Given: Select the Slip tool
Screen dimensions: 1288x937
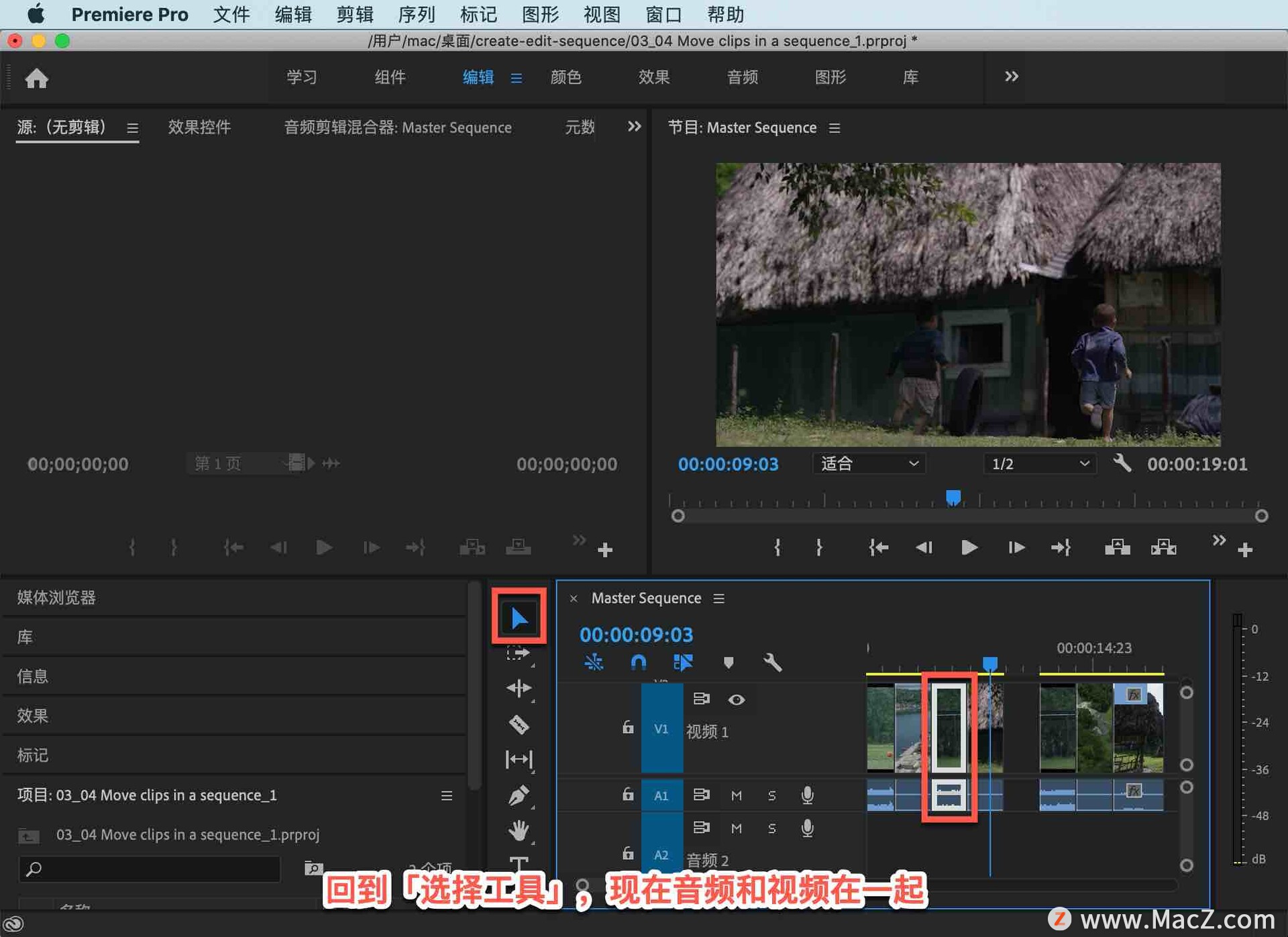Looking at the screenshot, I should click(x=519, y=759).
